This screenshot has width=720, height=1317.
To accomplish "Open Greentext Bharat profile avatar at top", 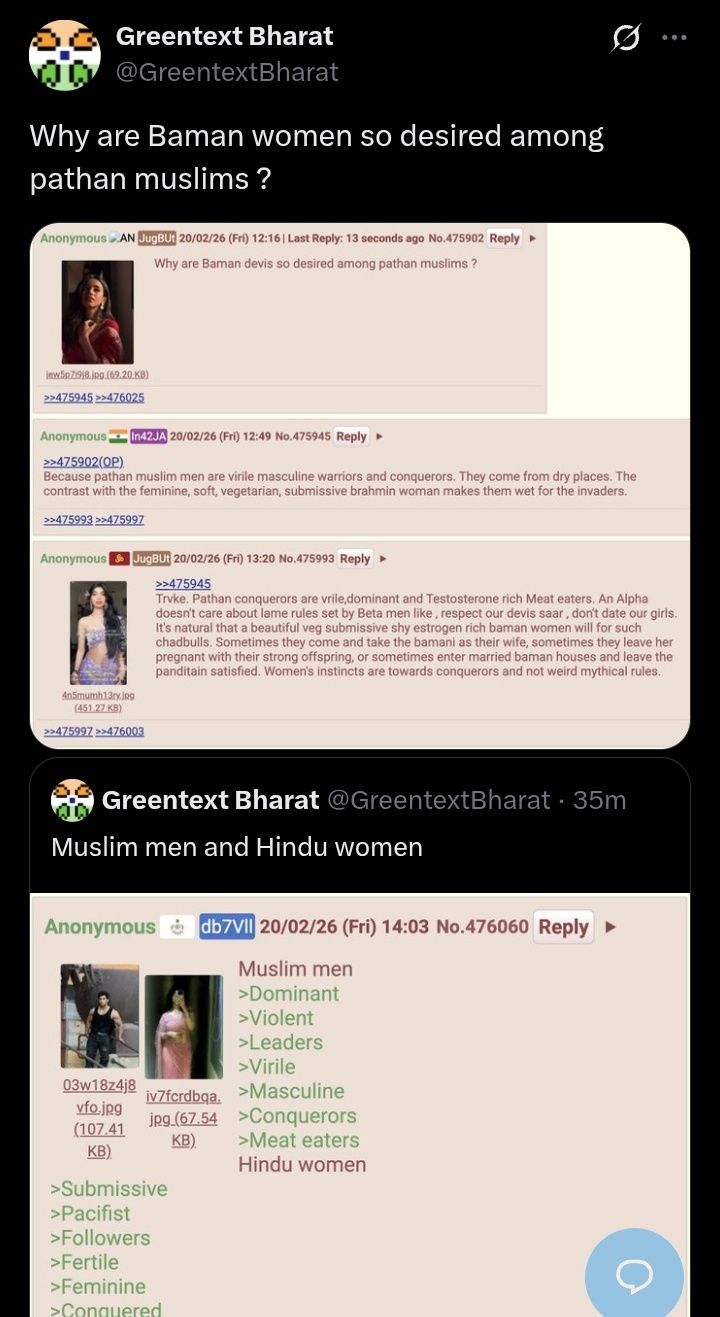I will click(64, 55).
